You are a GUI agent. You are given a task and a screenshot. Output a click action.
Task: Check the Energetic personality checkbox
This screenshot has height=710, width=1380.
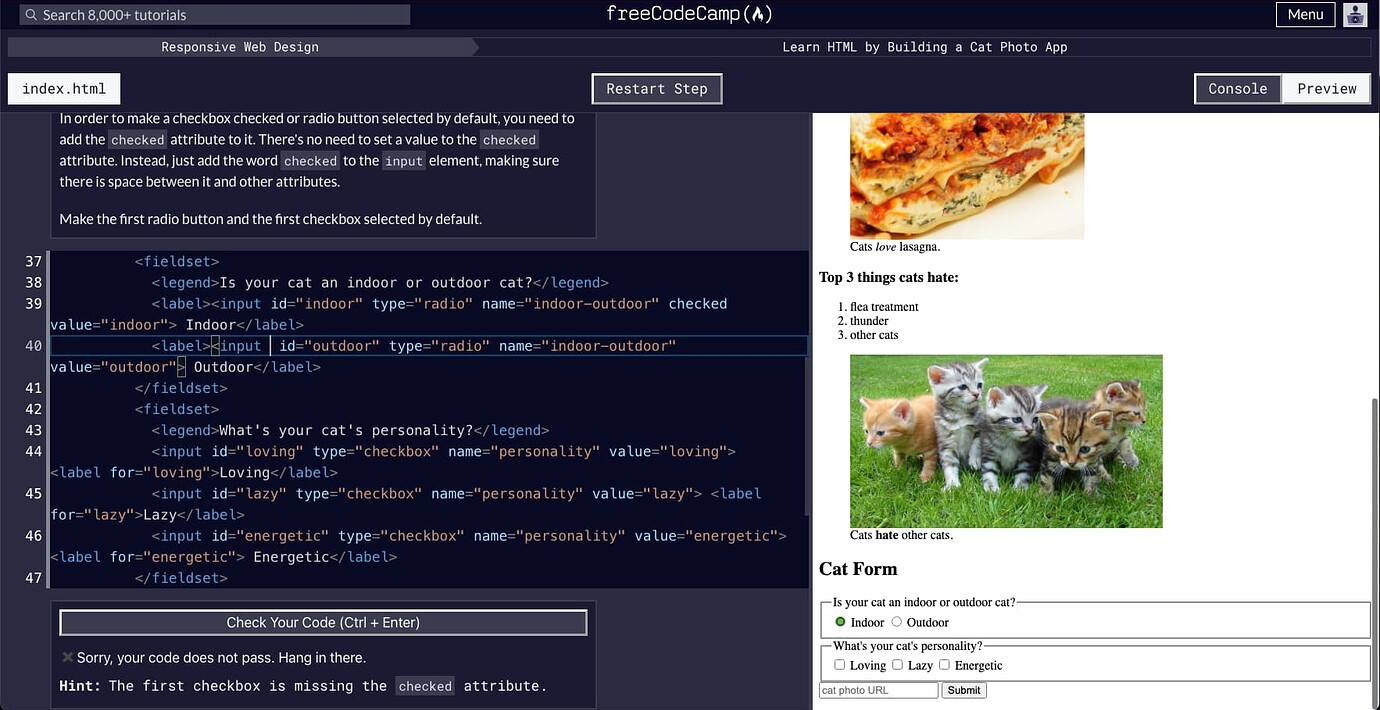tap(944, 664)
